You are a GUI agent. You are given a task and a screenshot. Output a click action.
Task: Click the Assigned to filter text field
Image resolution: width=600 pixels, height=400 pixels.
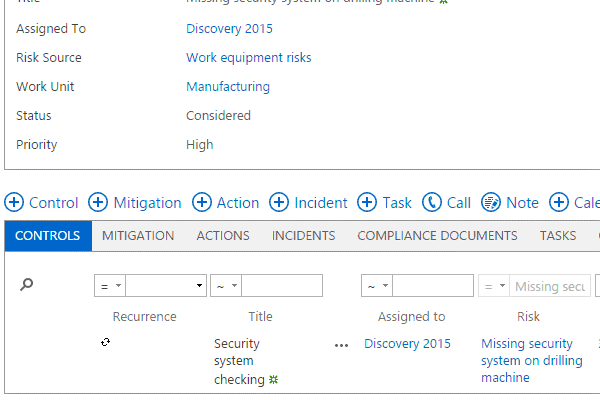pyautogui.click(x=433, y=286)
